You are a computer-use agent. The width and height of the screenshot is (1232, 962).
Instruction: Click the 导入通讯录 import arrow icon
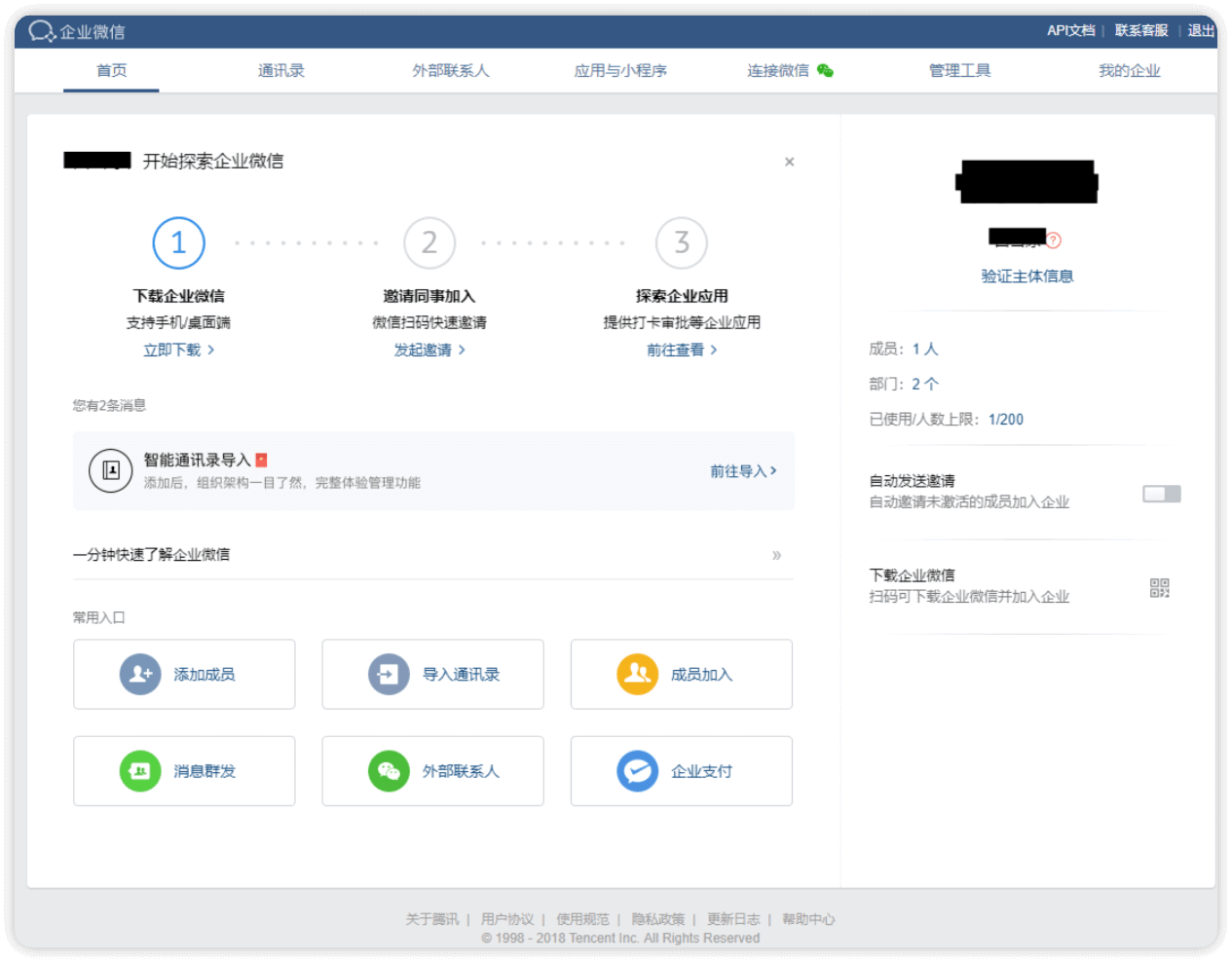point(389,674)
